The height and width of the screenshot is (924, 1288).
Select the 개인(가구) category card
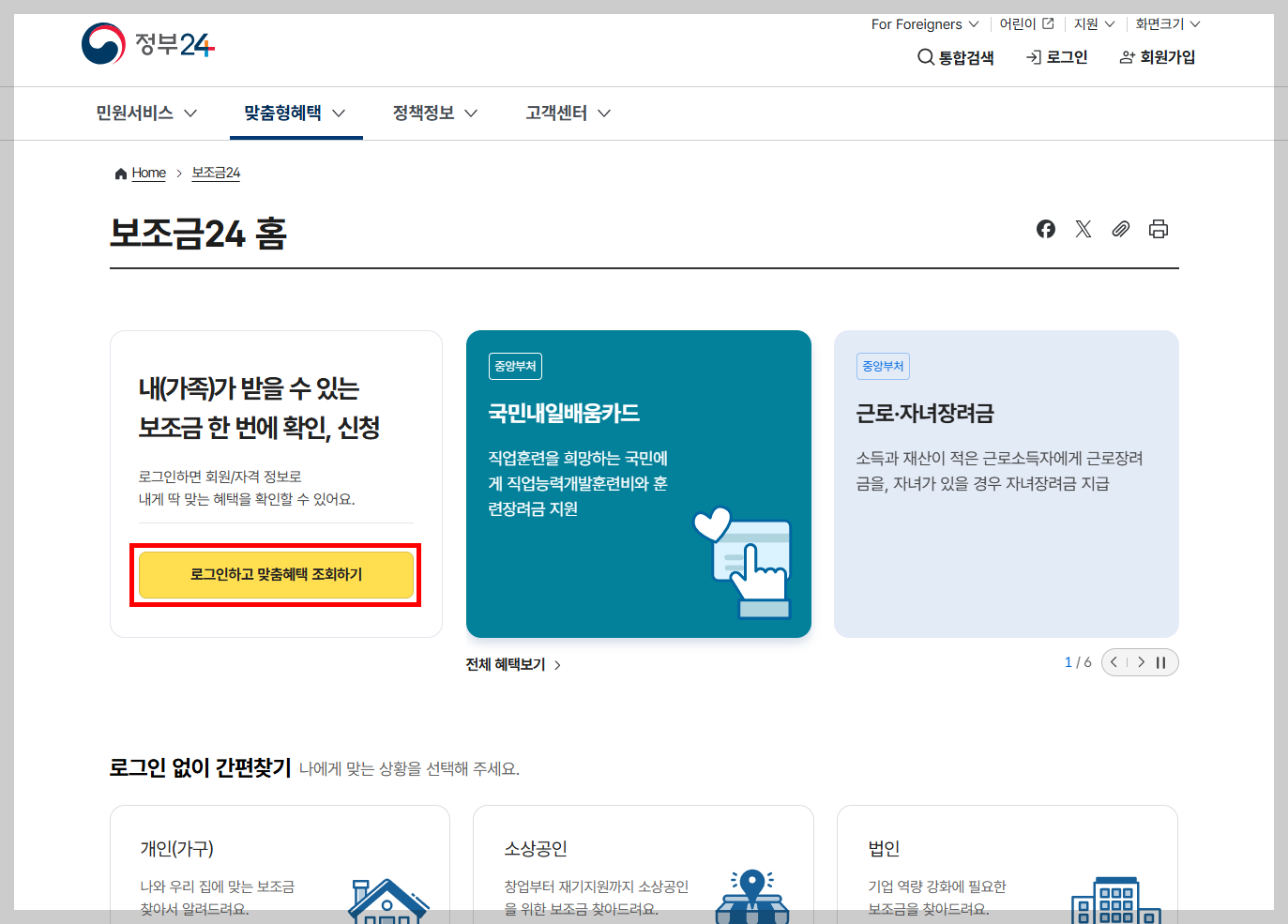(280, 863)
